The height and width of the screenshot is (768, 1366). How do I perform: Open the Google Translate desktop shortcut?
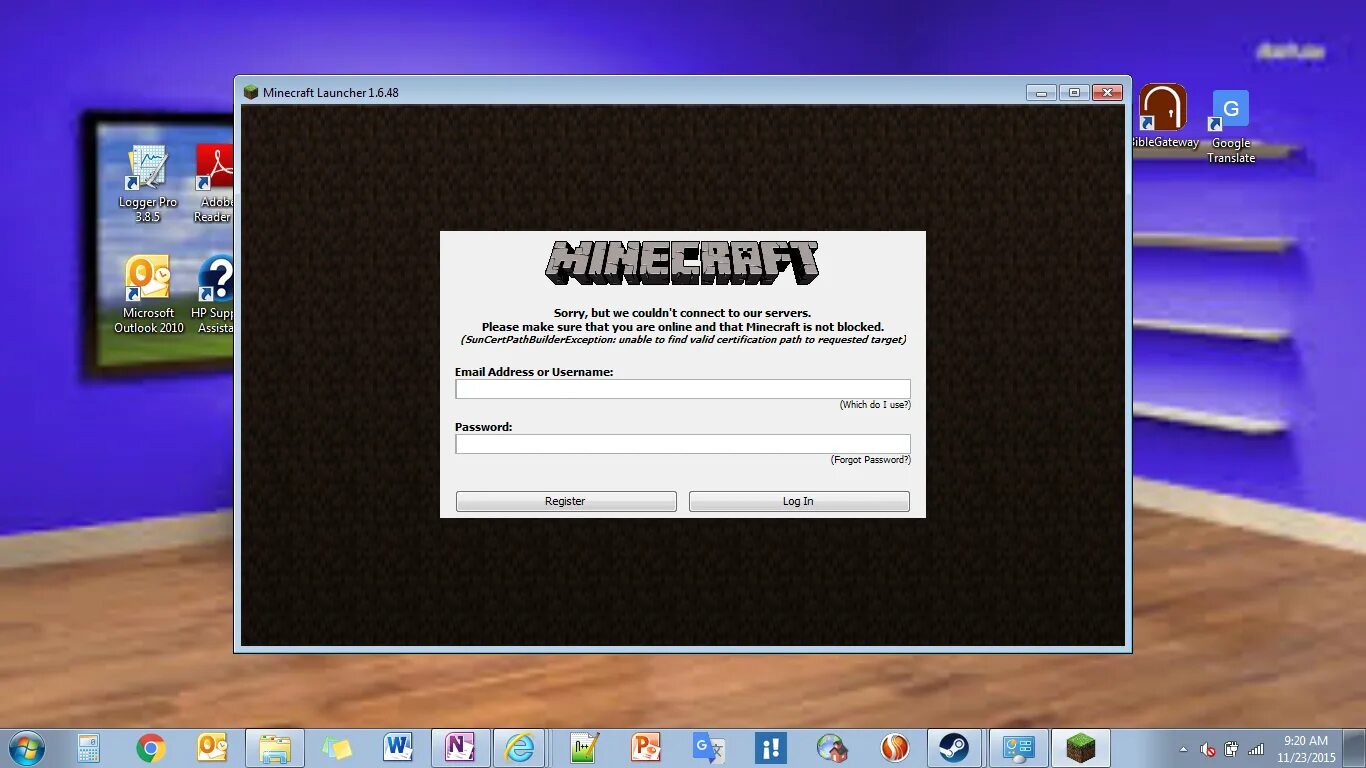click(x=1231, y=127)
